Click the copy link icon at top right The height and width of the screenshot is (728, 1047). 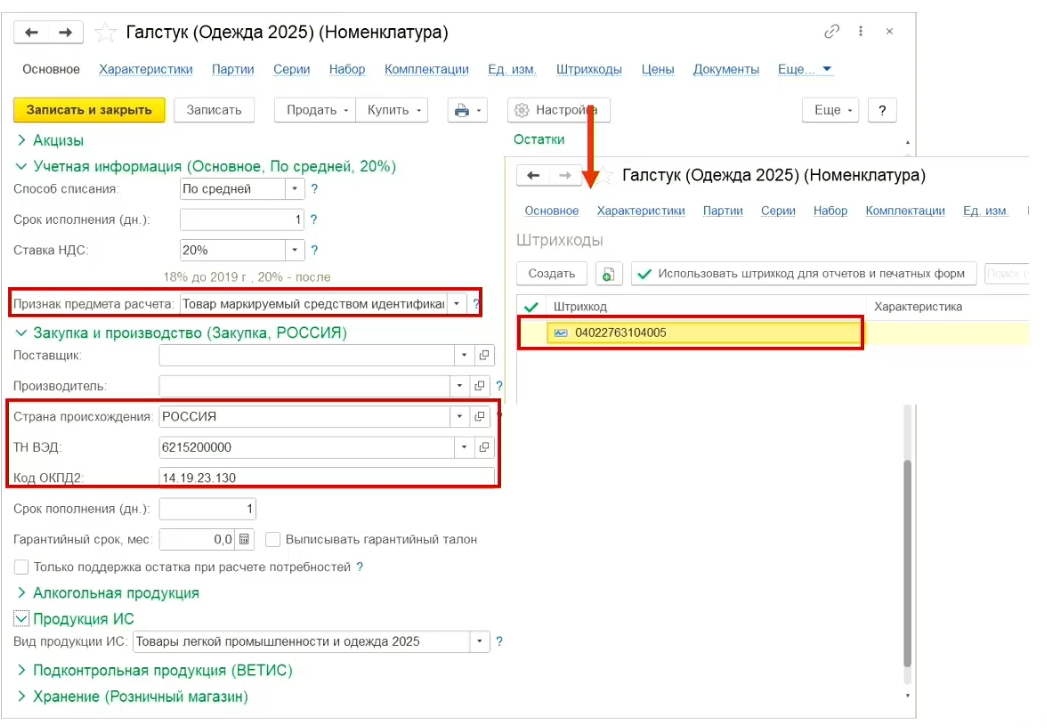(x=831, y=33)
